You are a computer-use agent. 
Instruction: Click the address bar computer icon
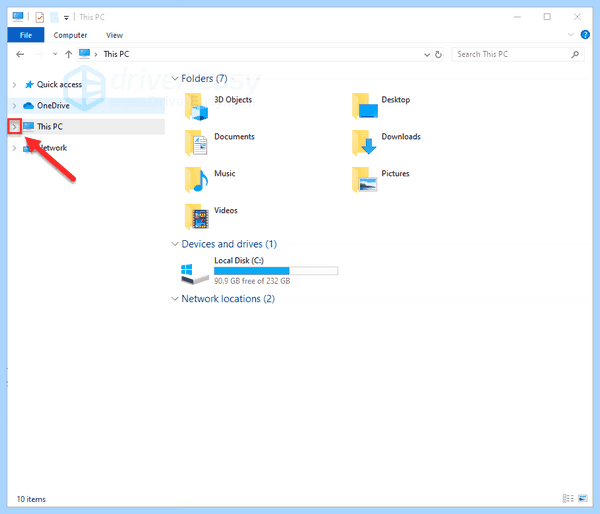85,54
